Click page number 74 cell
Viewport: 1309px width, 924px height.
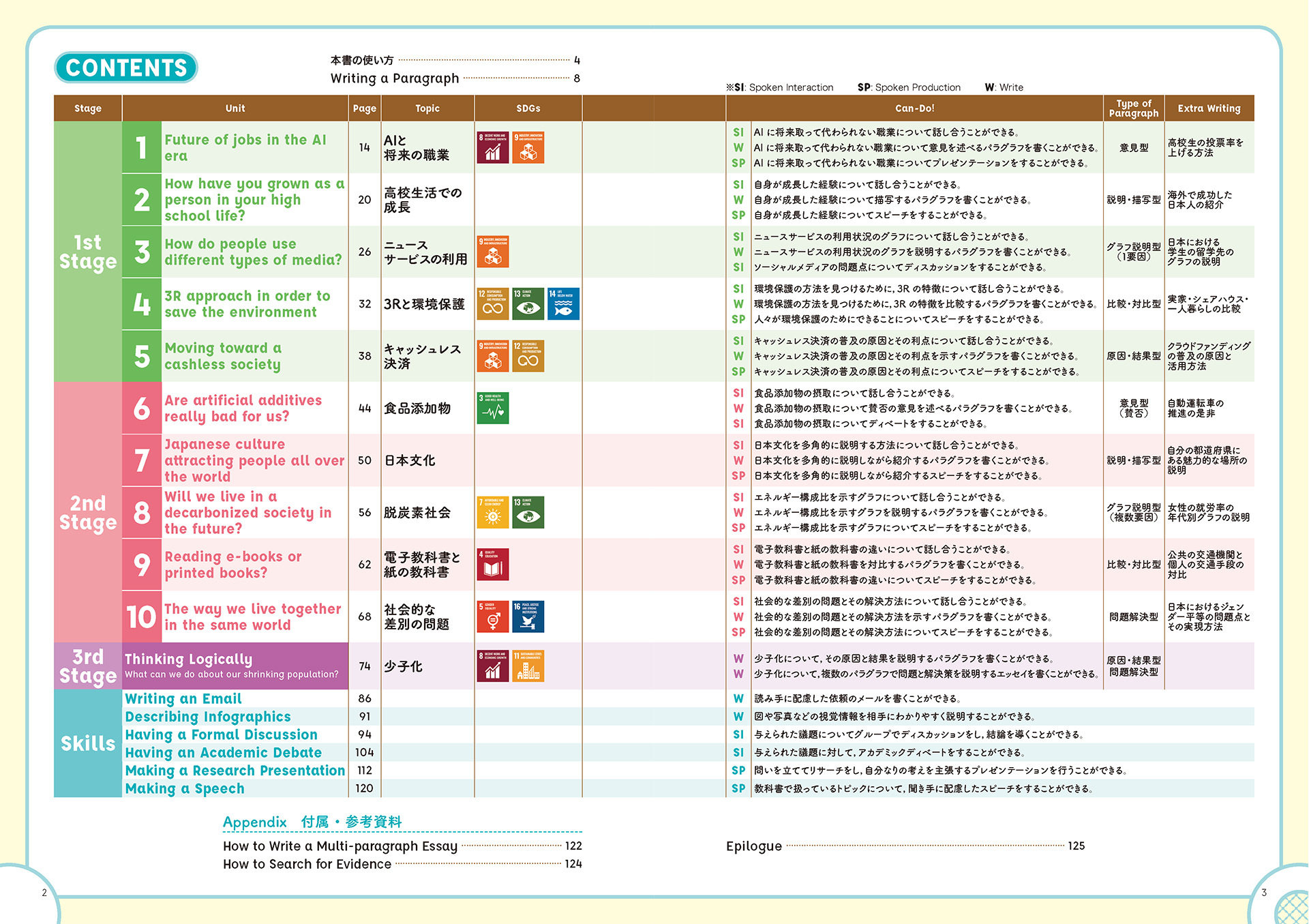click(365, 666)
